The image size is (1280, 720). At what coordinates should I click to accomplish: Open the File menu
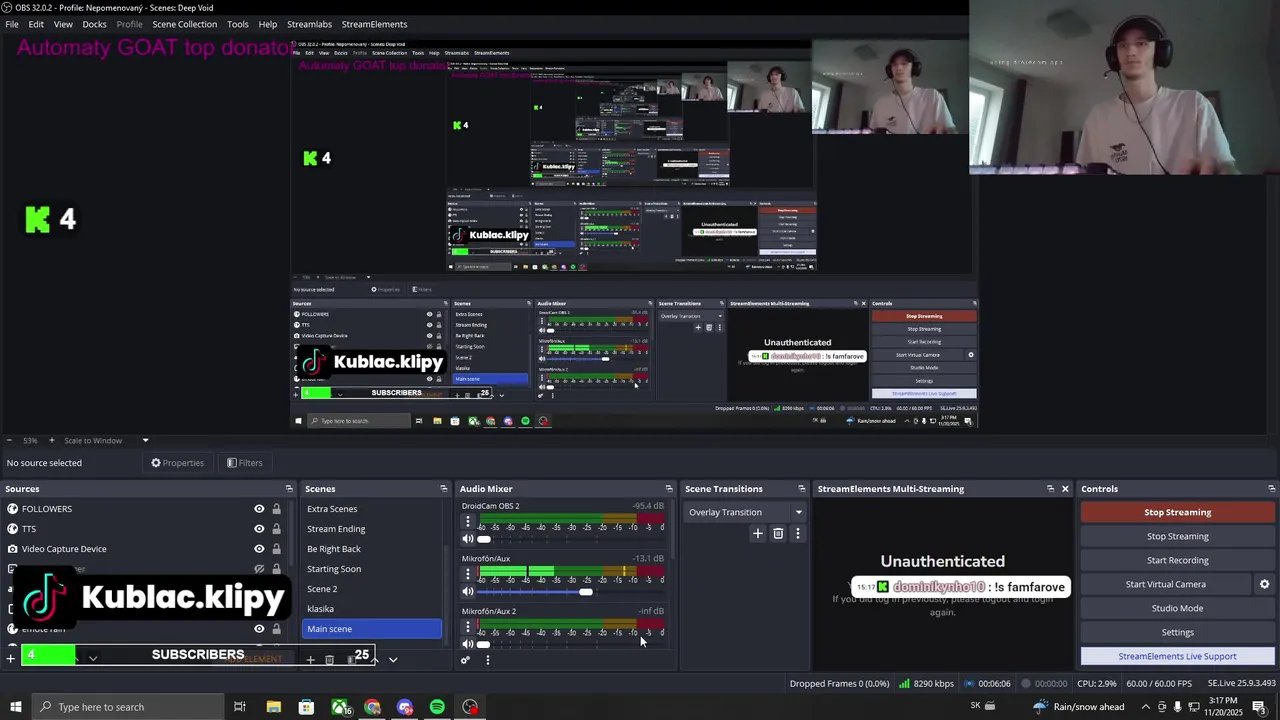[x=12, y=24]
